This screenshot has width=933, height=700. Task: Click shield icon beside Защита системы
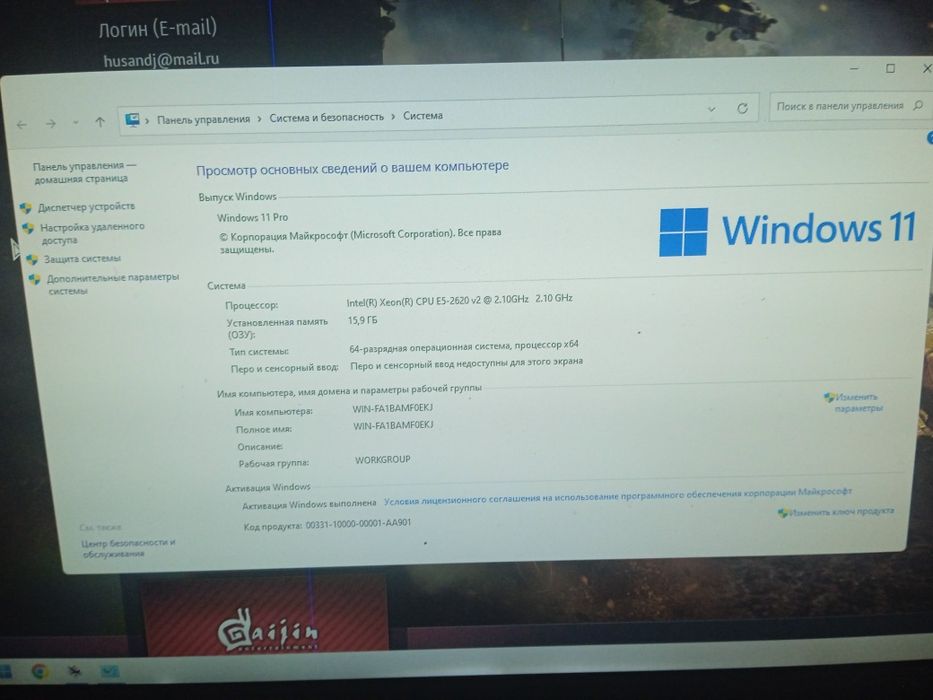click(32, 259)
